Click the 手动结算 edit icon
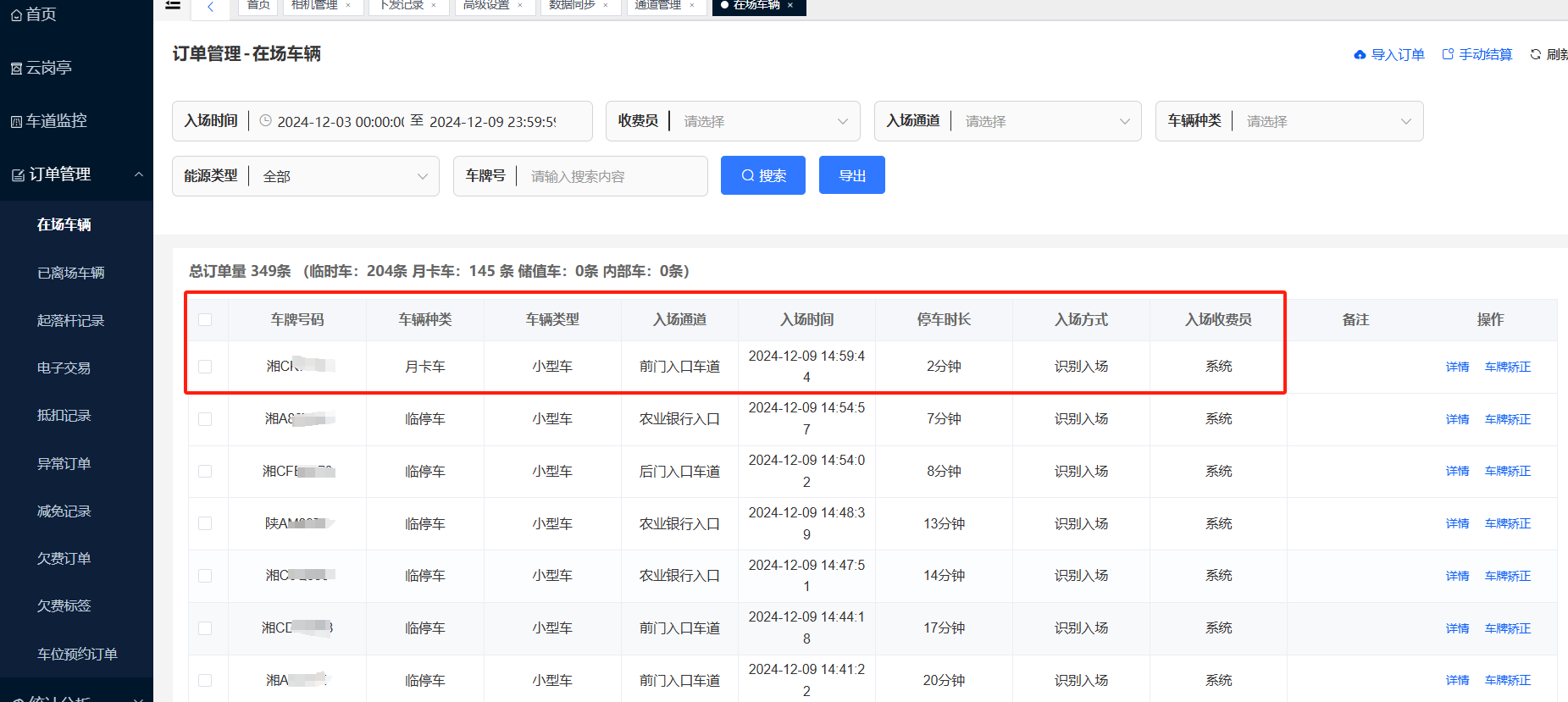Screen dimensions: 1568x702 coord(1448,54)
